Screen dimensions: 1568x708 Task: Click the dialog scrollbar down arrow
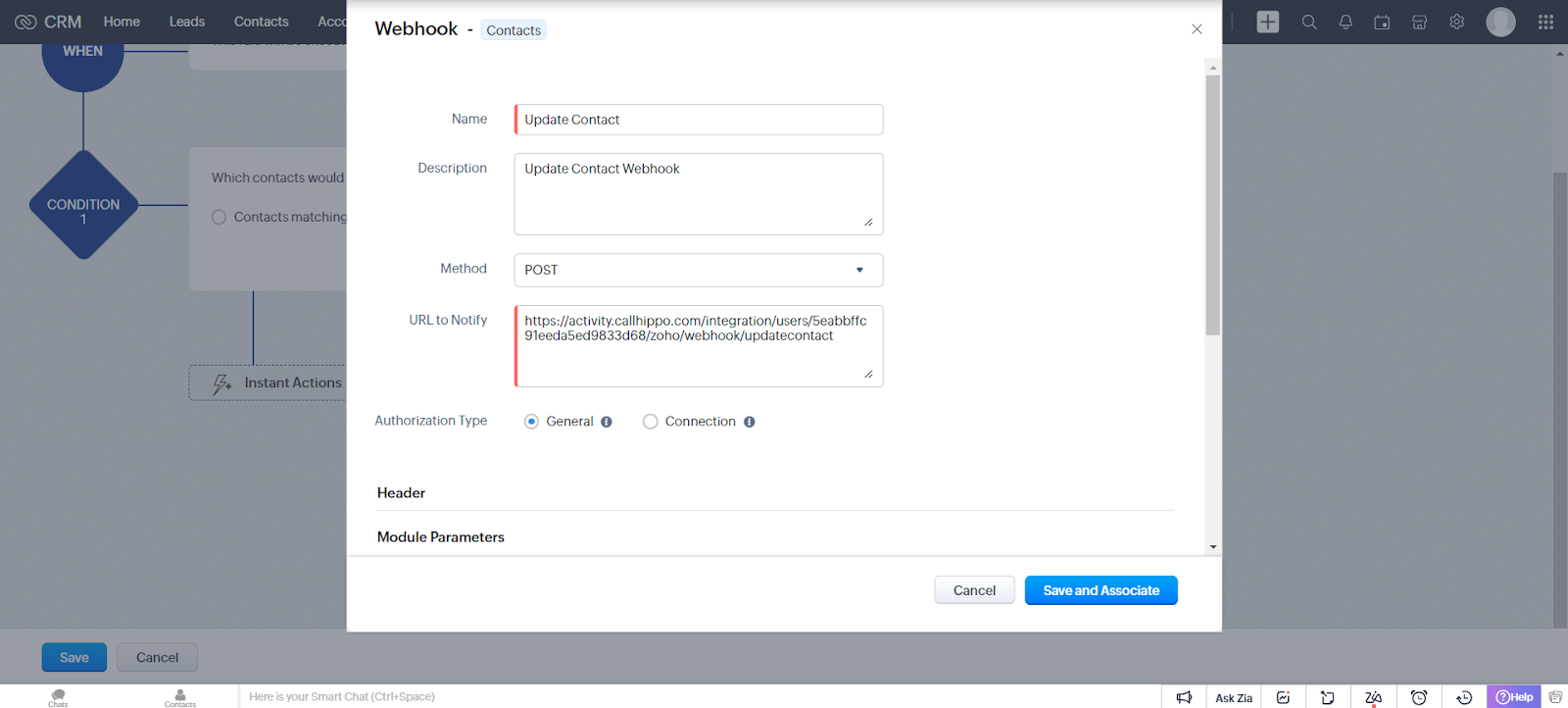1213,547
